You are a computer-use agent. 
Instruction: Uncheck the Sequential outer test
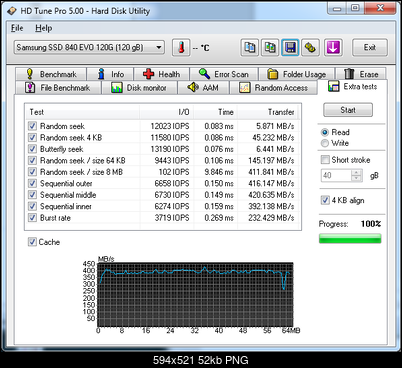32,183
